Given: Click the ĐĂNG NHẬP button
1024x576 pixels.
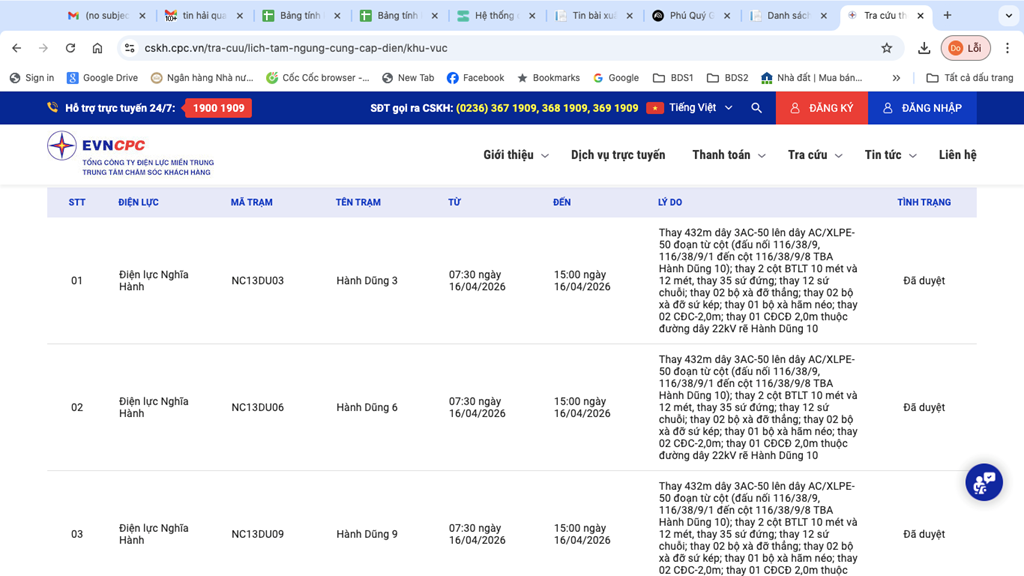Looking at the screenshot, I should click(921, 108).
